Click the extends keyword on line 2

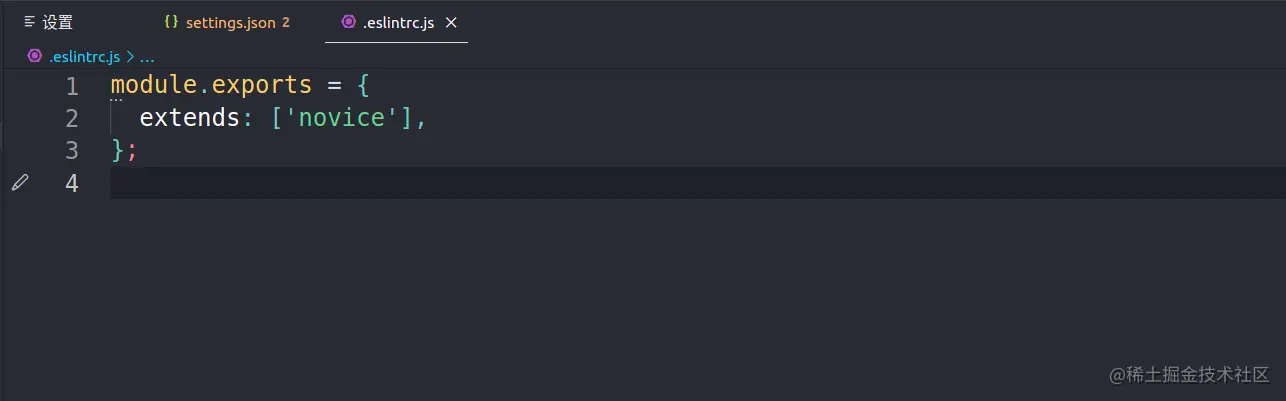[189, 118]
